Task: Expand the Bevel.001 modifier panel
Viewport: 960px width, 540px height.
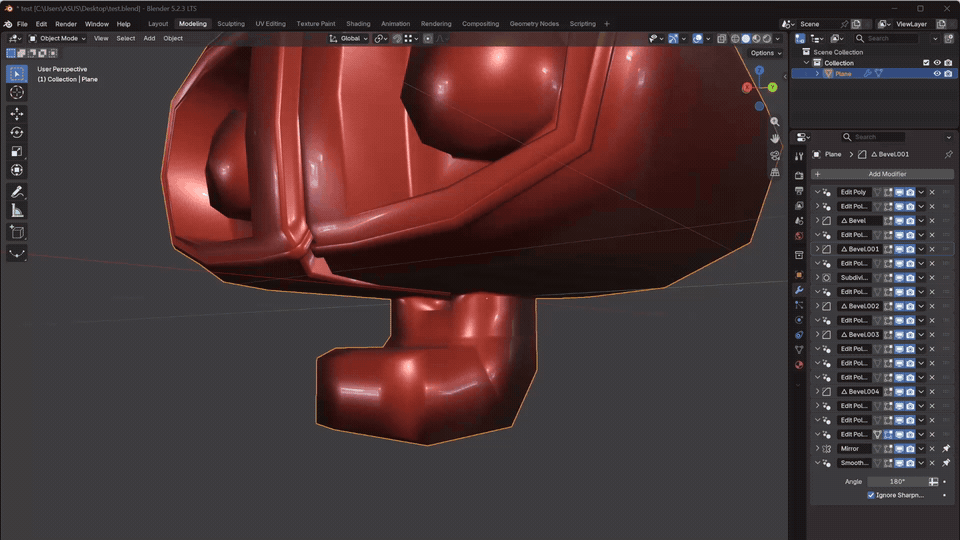Action: [817, 249]
